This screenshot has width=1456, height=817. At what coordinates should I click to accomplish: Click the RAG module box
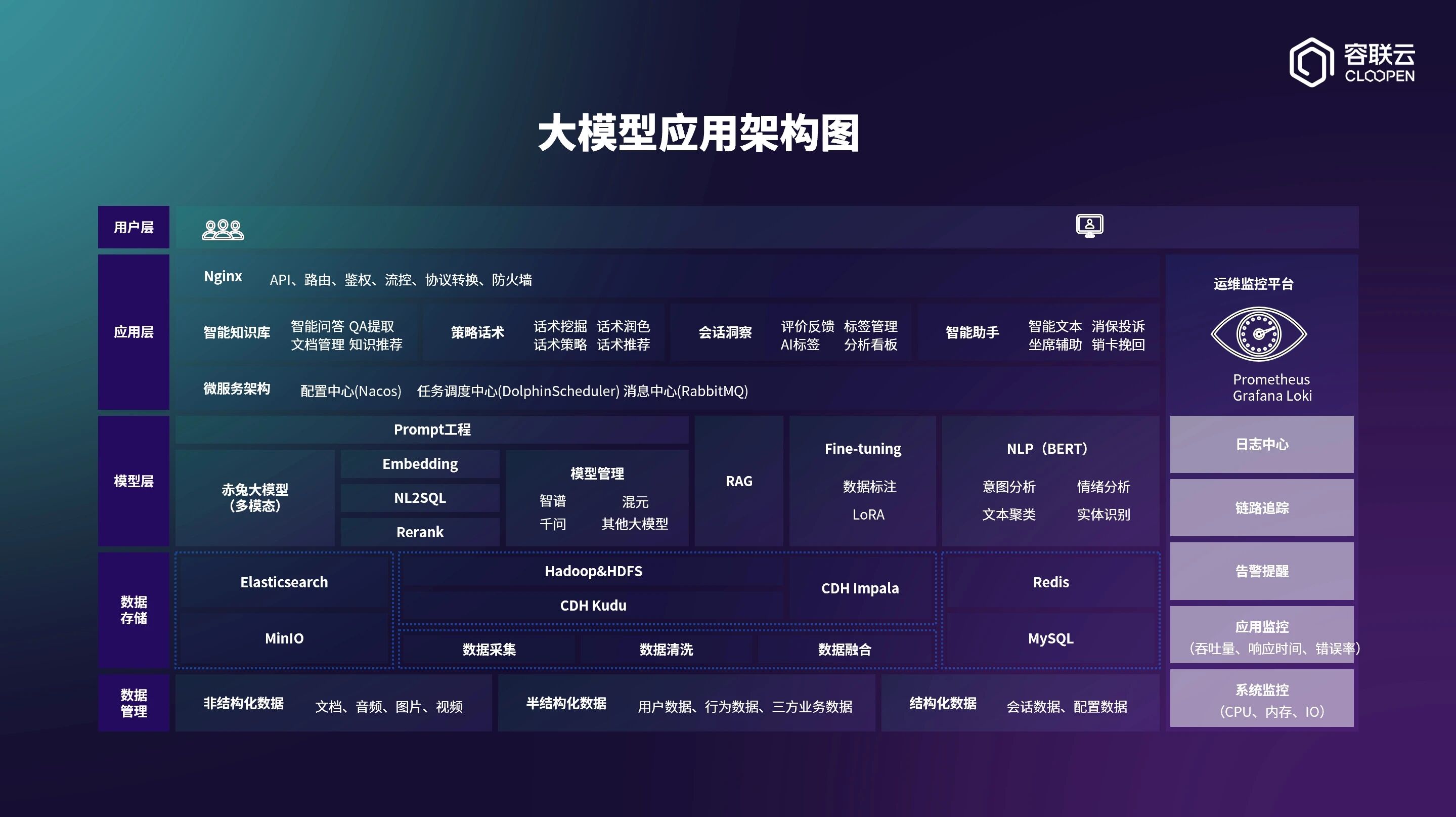point(739,481)
